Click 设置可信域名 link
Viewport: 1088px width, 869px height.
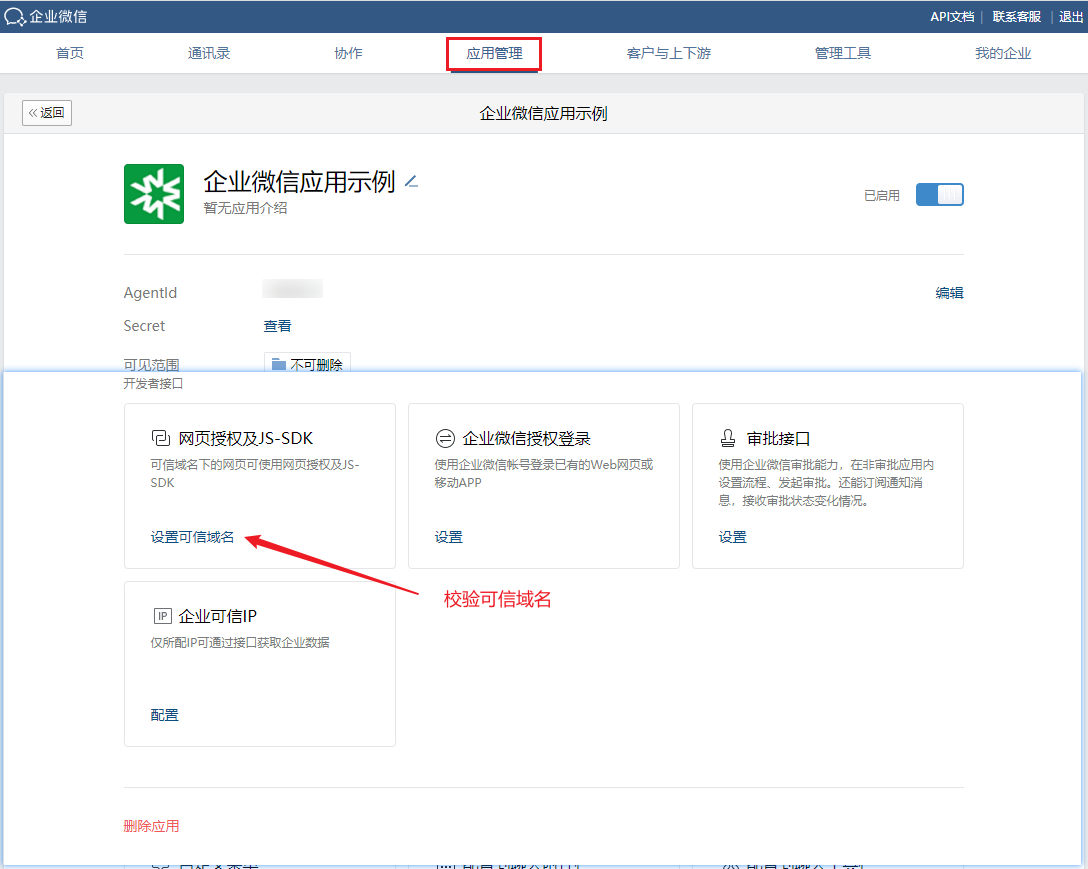click(x=192, y=537)
